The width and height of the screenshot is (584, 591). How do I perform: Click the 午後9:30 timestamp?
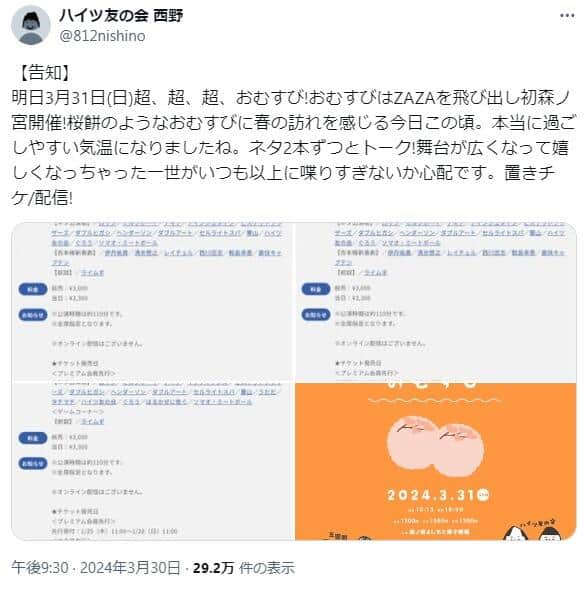(x=40, y=568)
